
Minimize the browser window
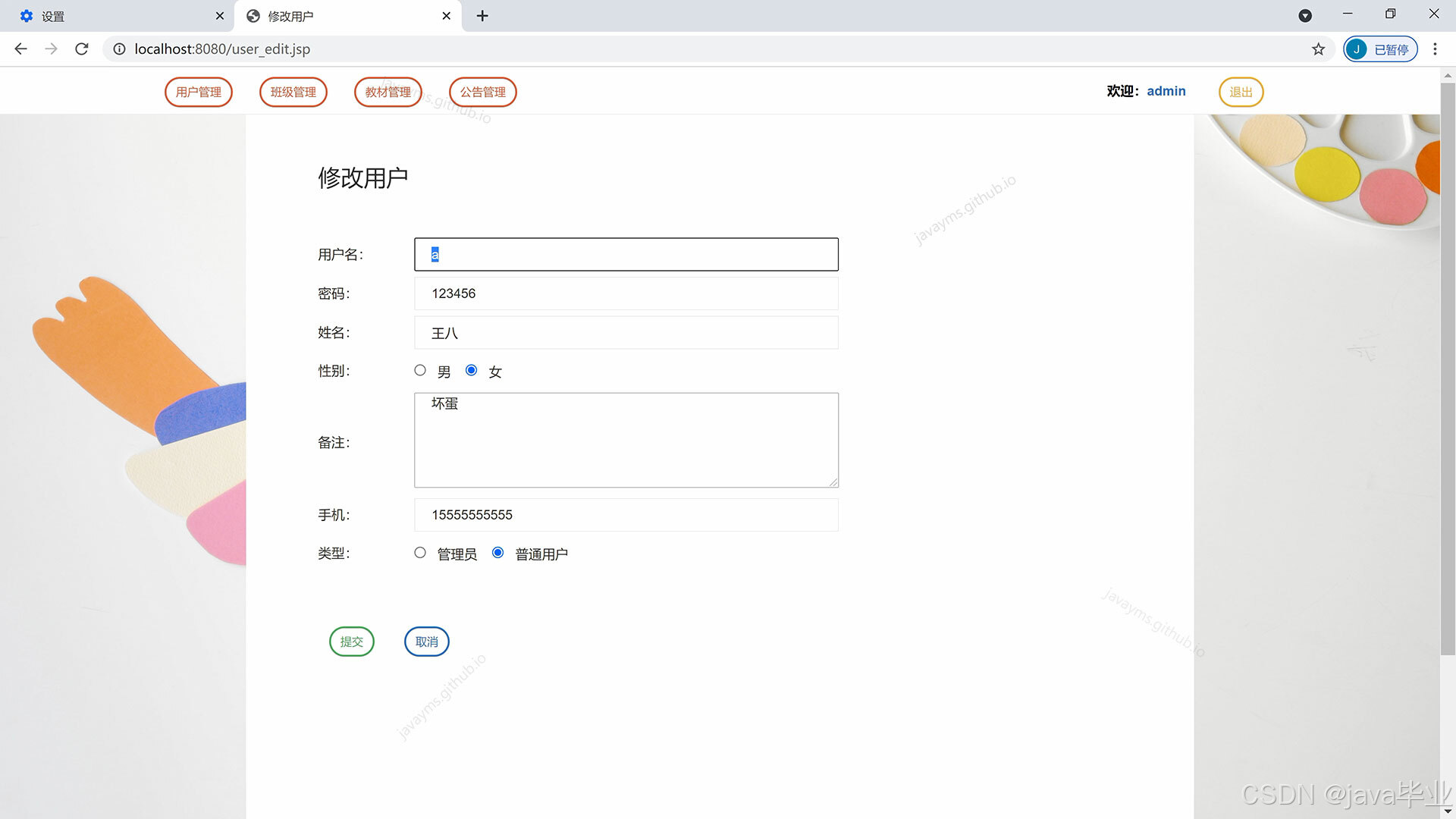1348,14
